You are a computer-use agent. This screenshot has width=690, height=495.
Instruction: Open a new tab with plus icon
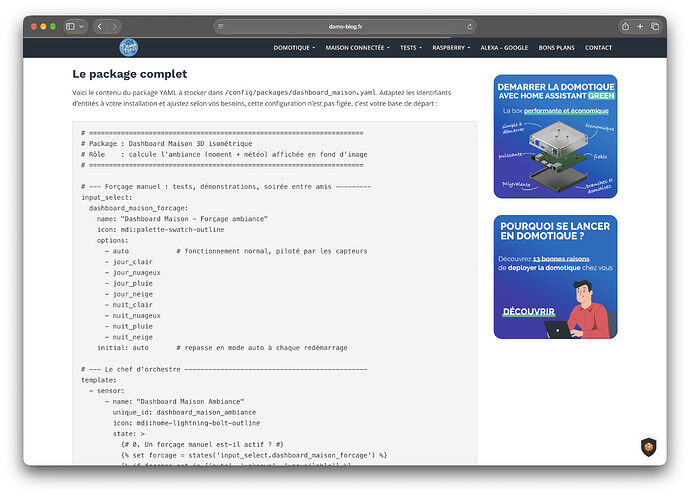click(640, 26)
